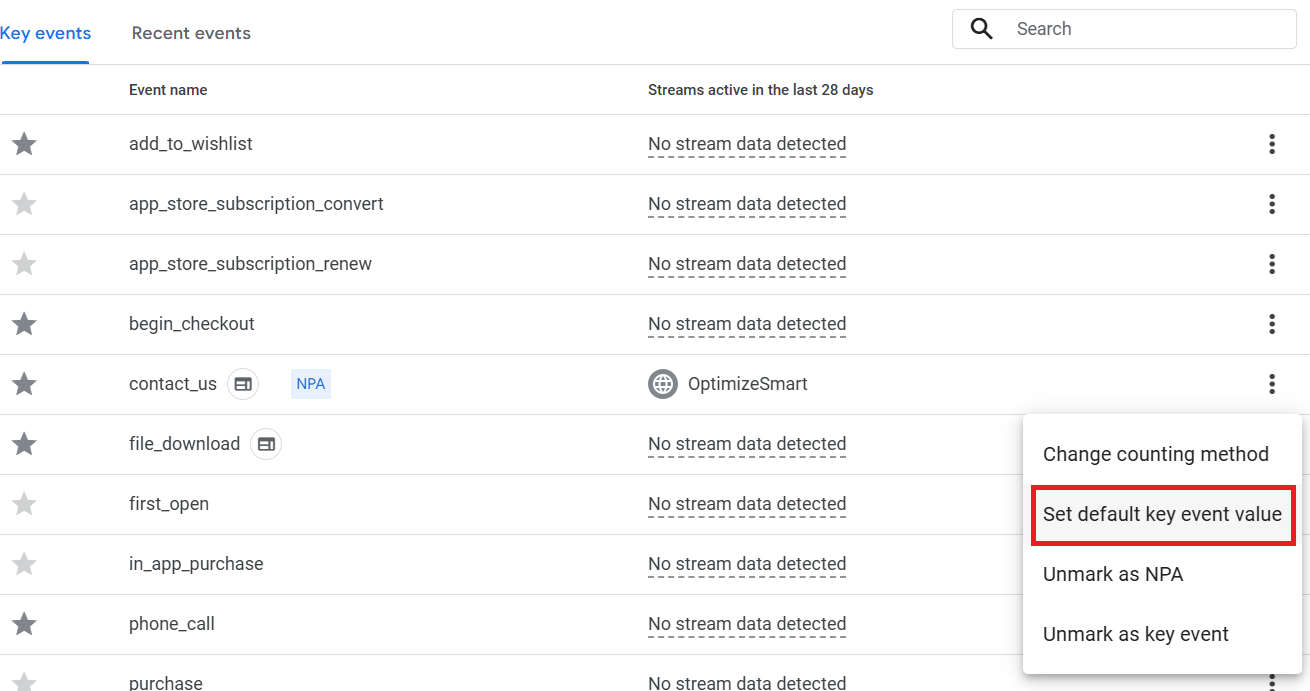This screenshot has height=691, width=1310.
Task: Toggle the star for begin_checkout
Action: pos(24,324)
